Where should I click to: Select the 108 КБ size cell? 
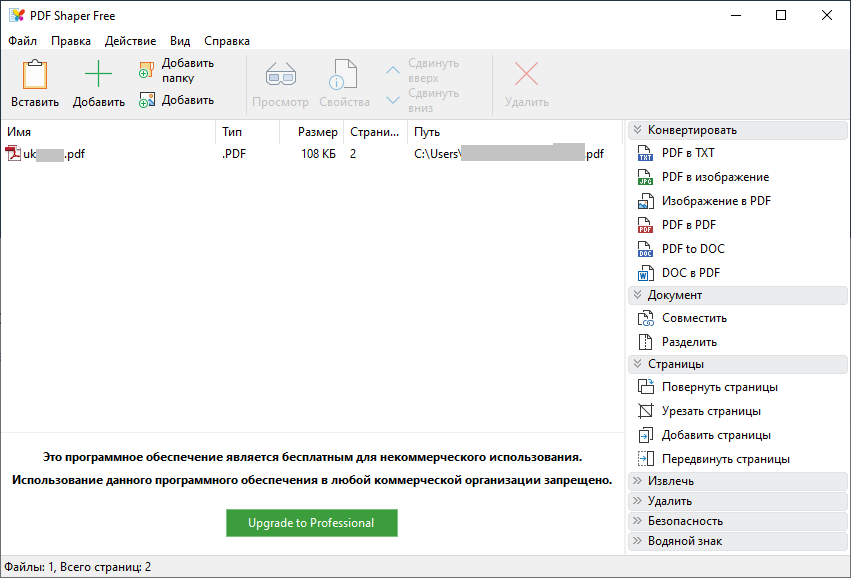(318, 154)
